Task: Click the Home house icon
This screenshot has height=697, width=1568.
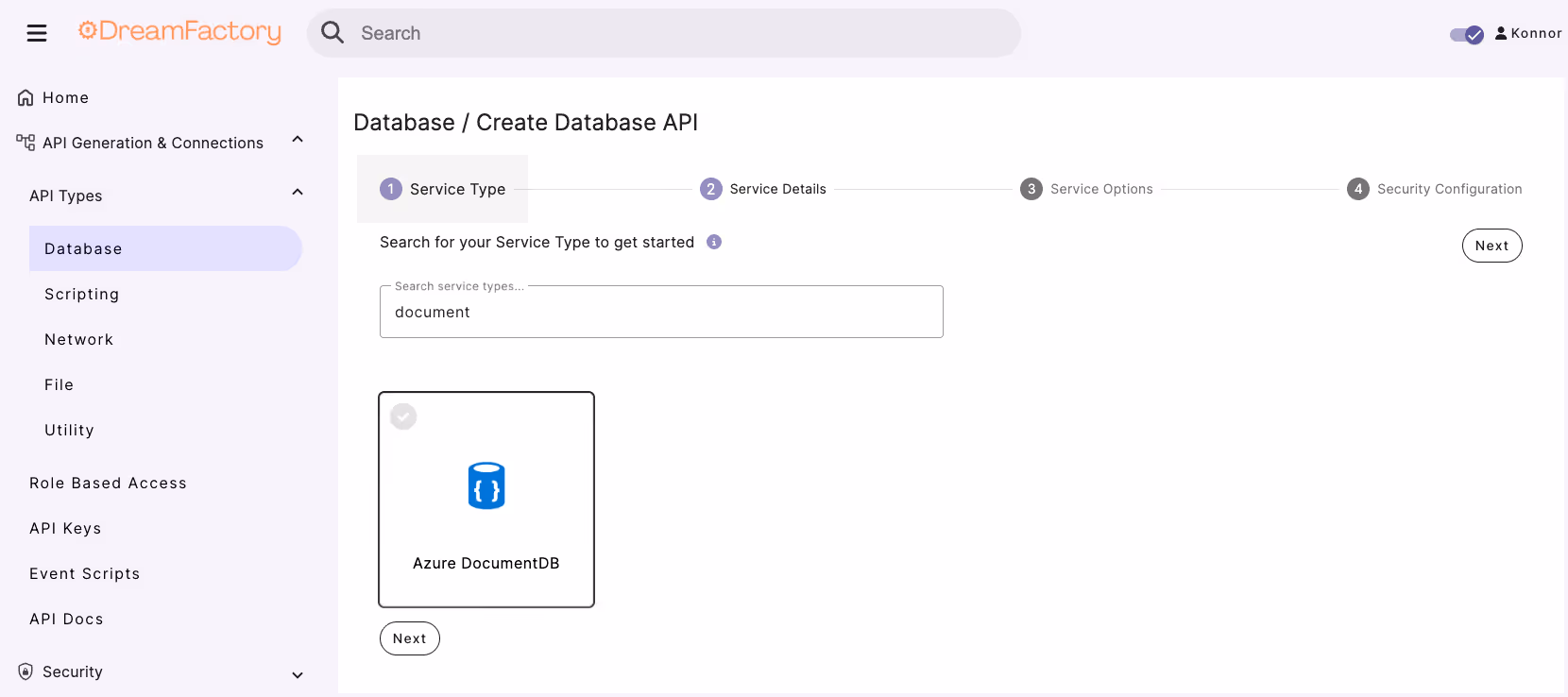Action: pyautogui.click(x=26, y=97)
